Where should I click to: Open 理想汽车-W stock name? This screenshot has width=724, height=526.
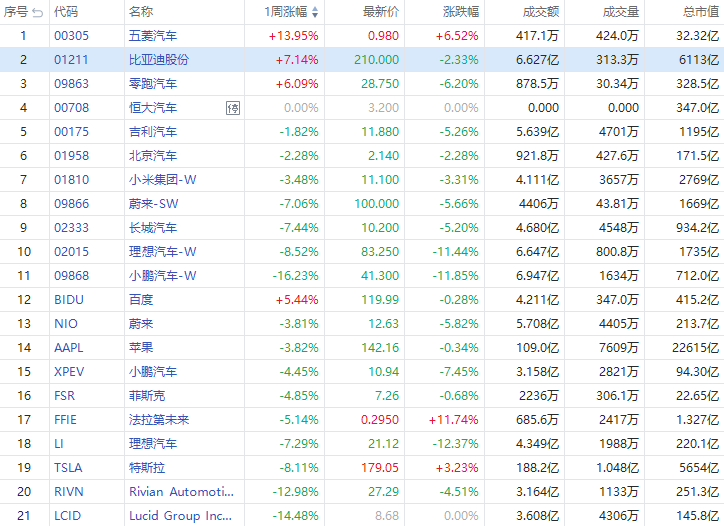pyautogui.click(x=163, y=252)
